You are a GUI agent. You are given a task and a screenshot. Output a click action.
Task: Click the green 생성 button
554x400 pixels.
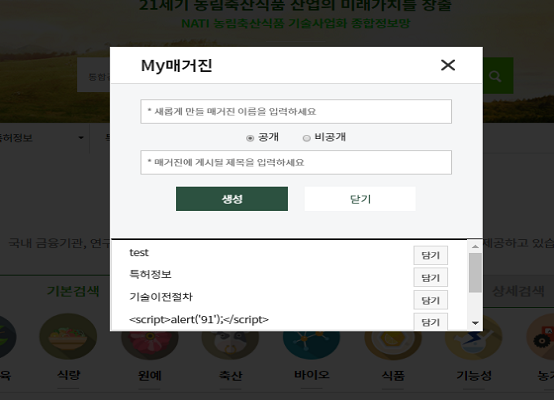pyautogui.click(x=232, y=199)
